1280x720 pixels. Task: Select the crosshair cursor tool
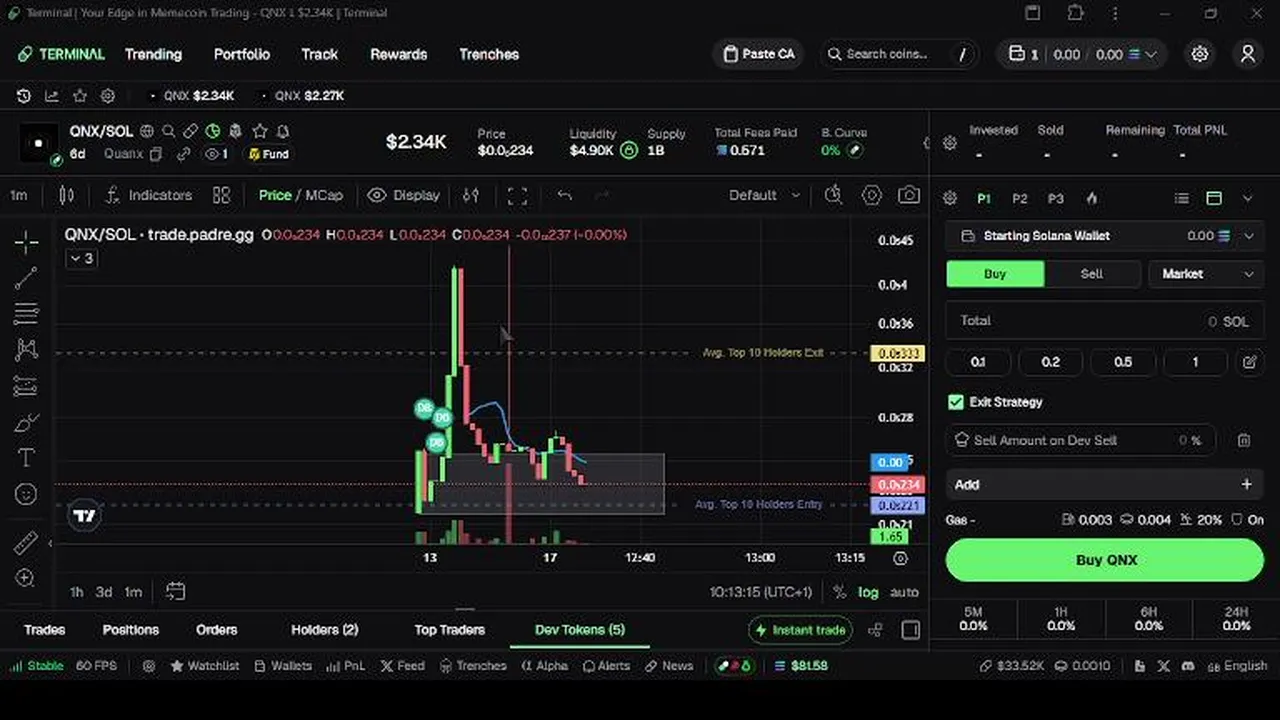coord(27,242)
